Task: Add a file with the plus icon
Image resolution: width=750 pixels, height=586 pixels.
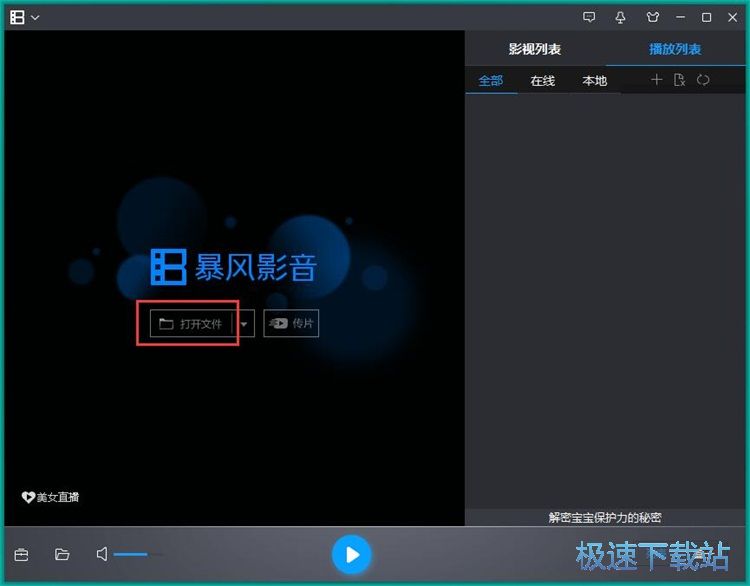Action: [656, 79]
